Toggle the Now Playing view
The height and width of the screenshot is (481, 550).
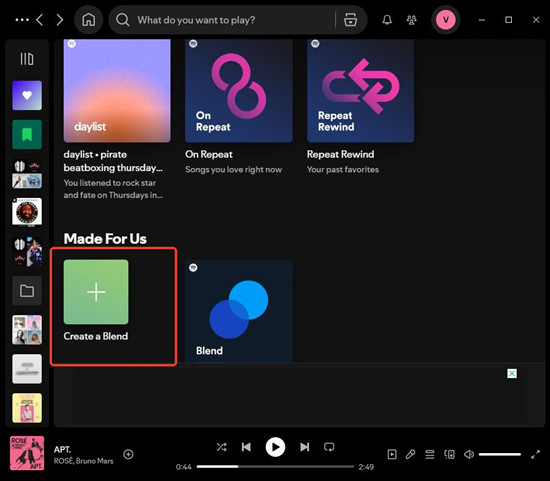[x=392, y=455]
